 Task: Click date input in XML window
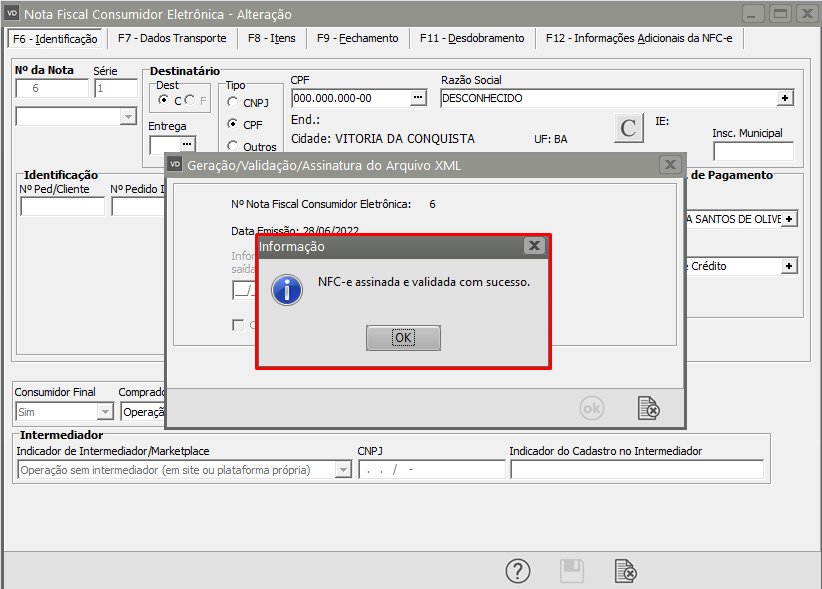(x=244, y=290)
